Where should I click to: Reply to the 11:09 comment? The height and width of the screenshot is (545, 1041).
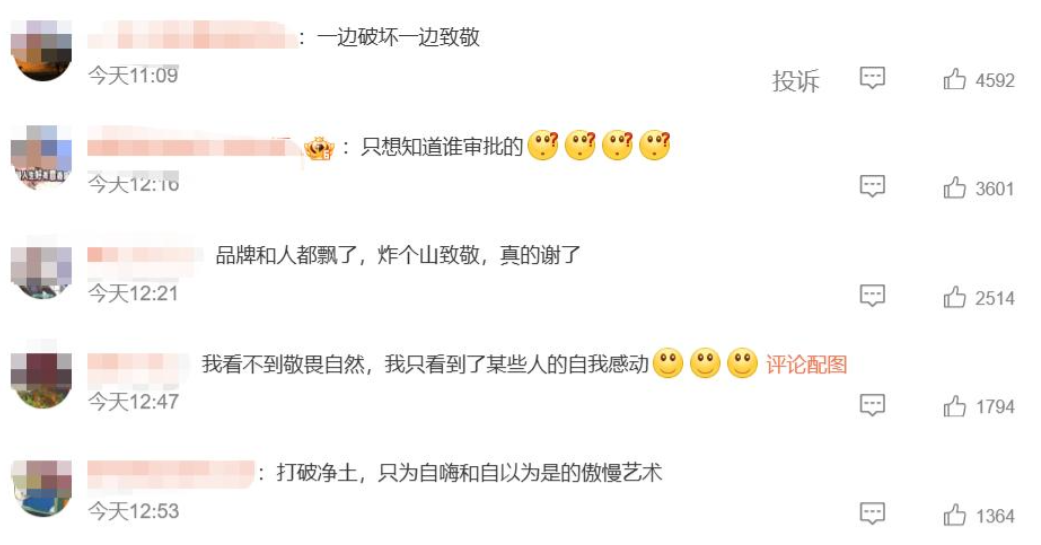pos(872,78)
